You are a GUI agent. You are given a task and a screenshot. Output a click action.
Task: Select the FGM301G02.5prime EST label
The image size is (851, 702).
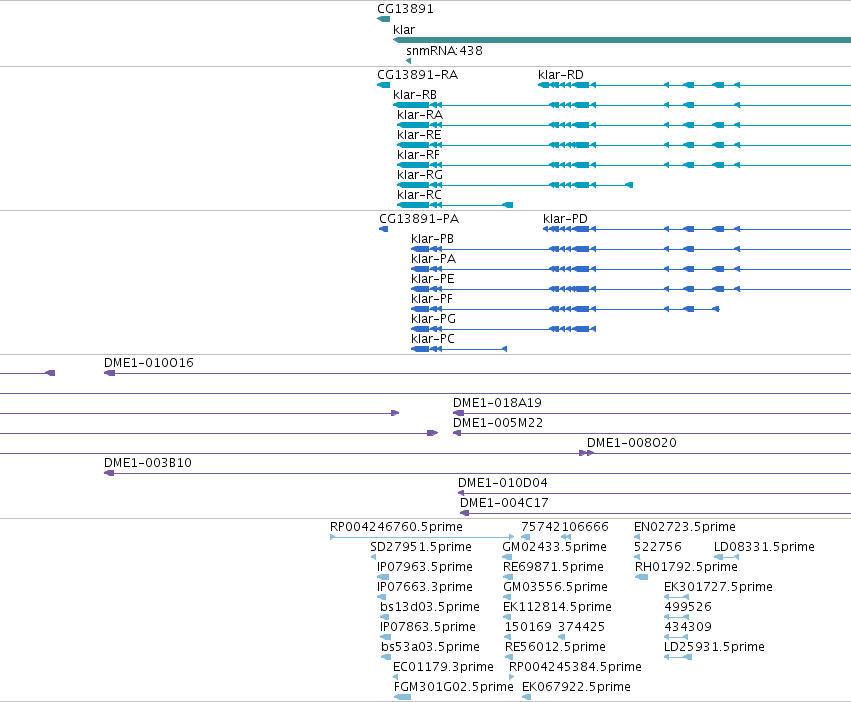453,687
